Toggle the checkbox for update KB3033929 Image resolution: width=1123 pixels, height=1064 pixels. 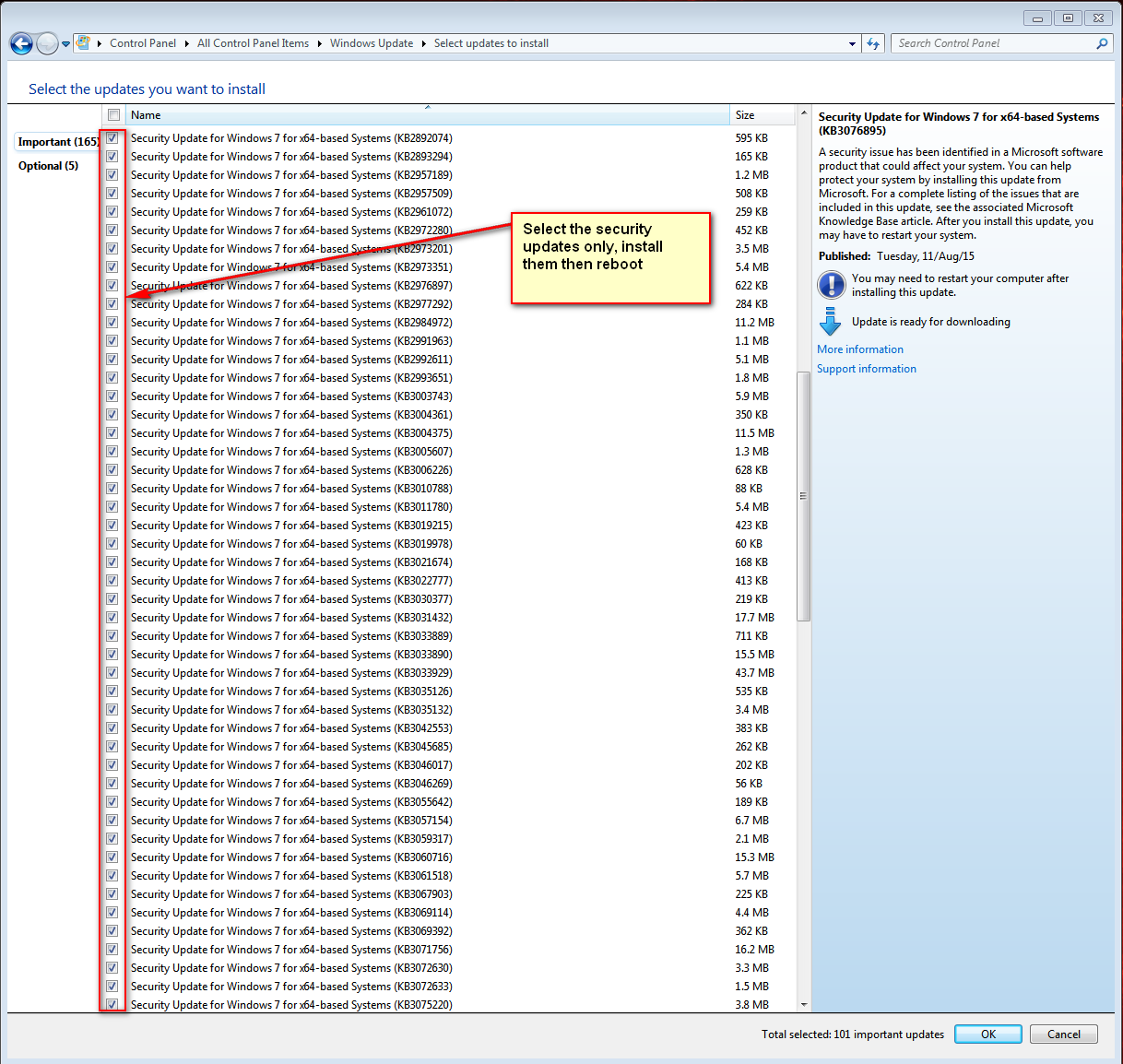click(x=112, y=673)
